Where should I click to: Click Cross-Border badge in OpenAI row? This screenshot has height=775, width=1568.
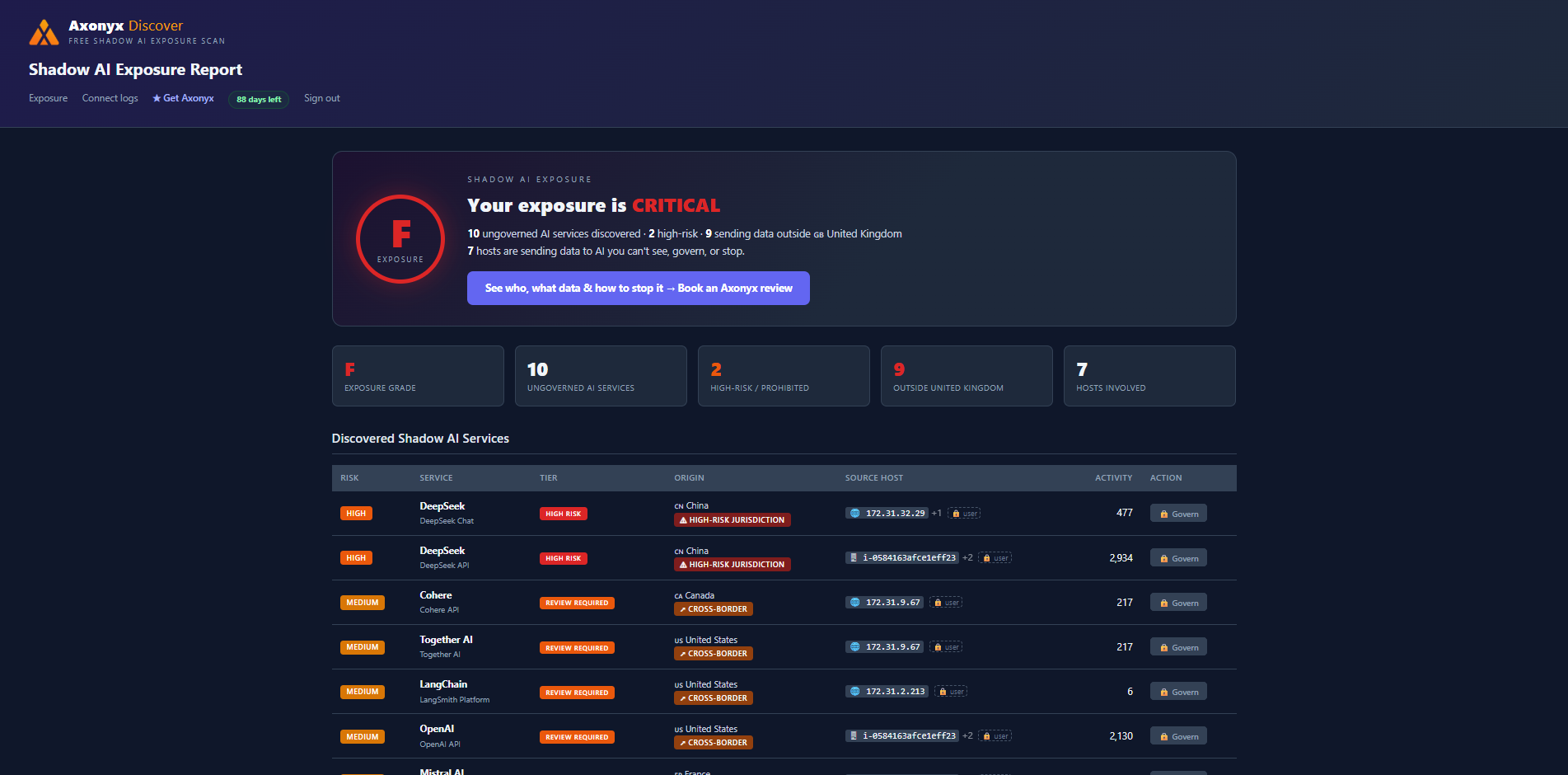click(x=714, y=742)
